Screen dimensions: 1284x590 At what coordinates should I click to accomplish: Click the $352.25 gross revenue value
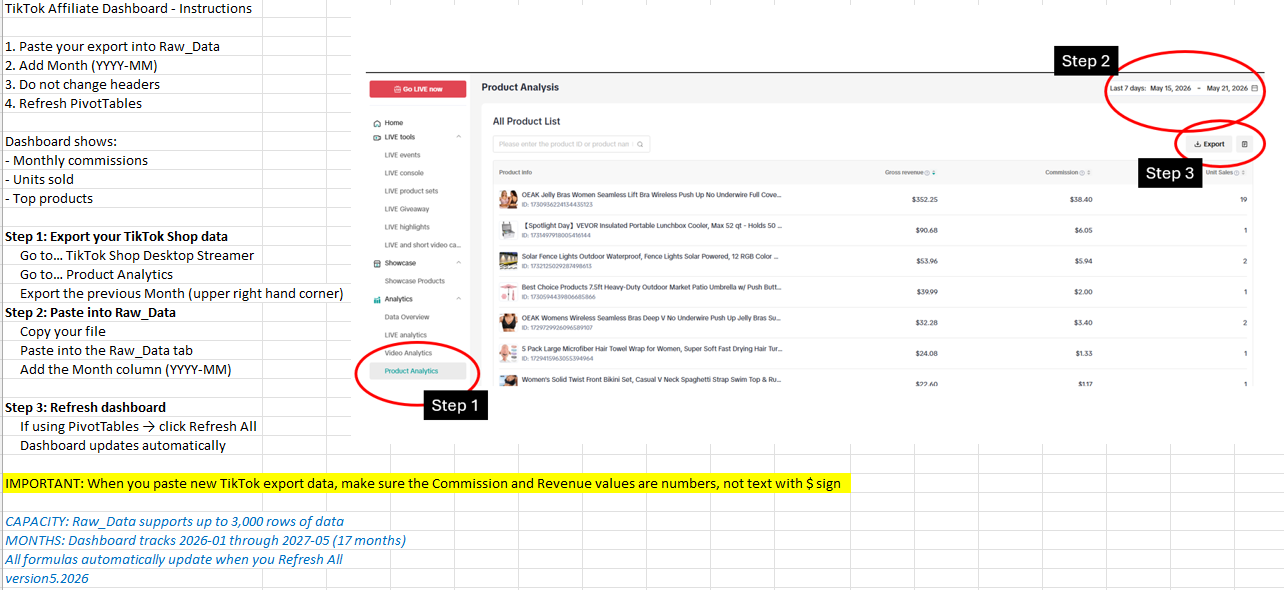(x=925, y=199)
